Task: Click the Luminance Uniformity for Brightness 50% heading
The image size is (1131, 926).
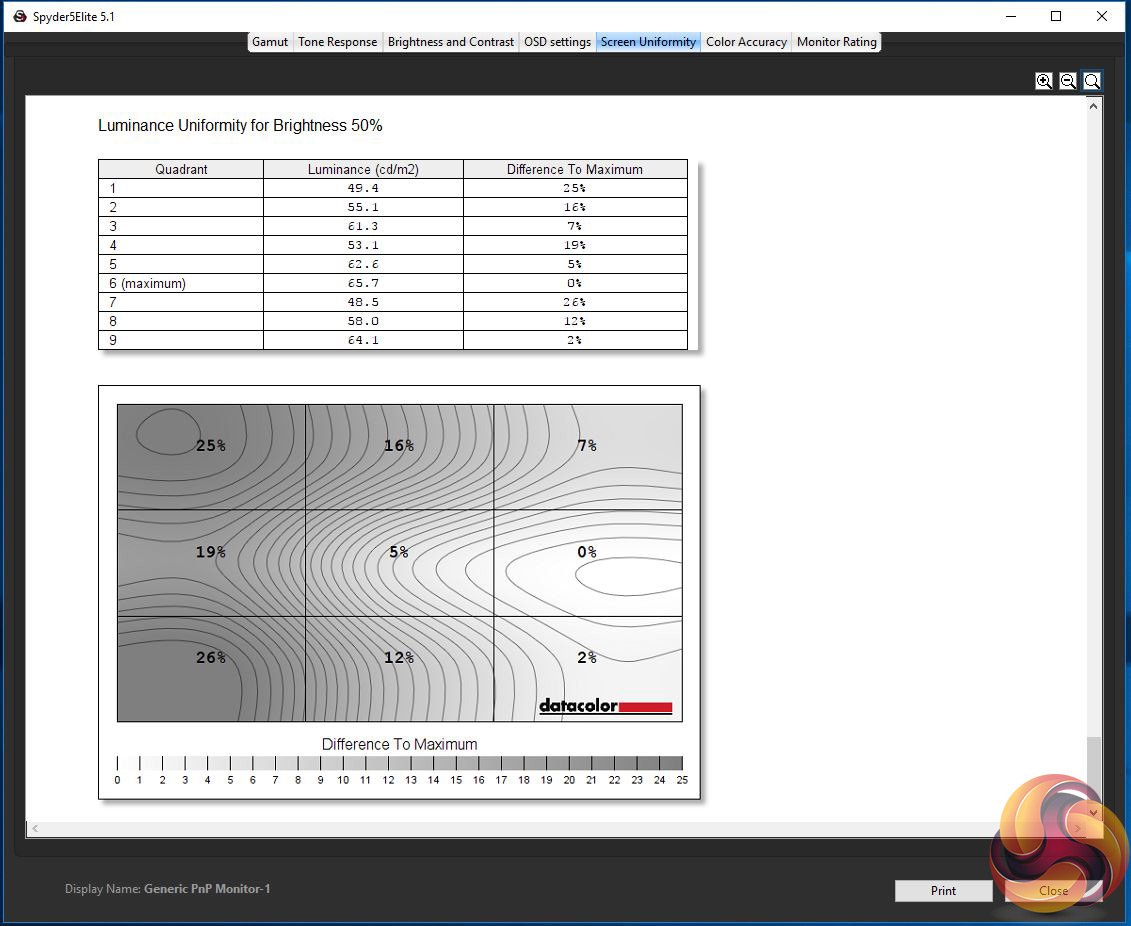Action: [x=240, y=125]
